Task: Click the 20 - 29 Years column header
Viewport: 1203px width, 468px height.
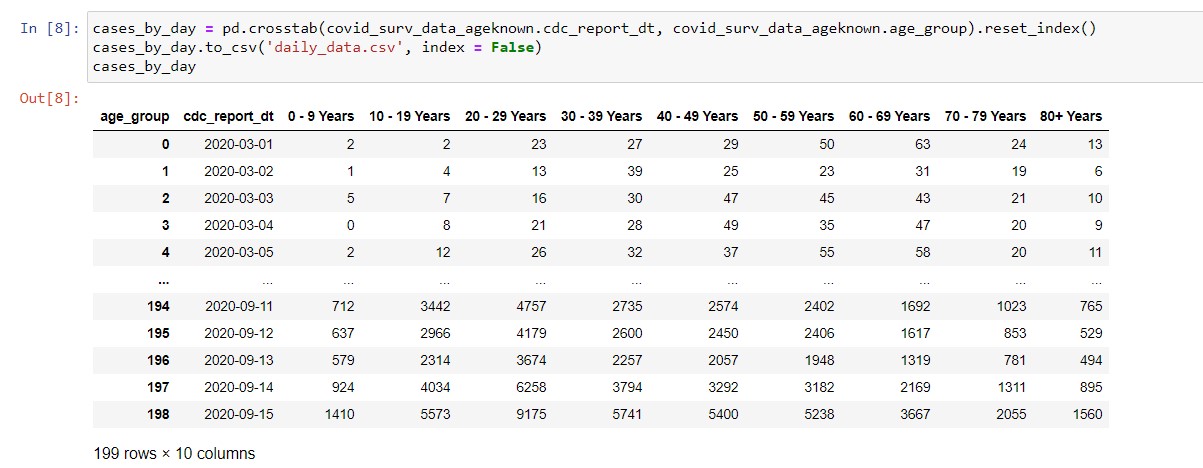Action: tap(505, 116)
